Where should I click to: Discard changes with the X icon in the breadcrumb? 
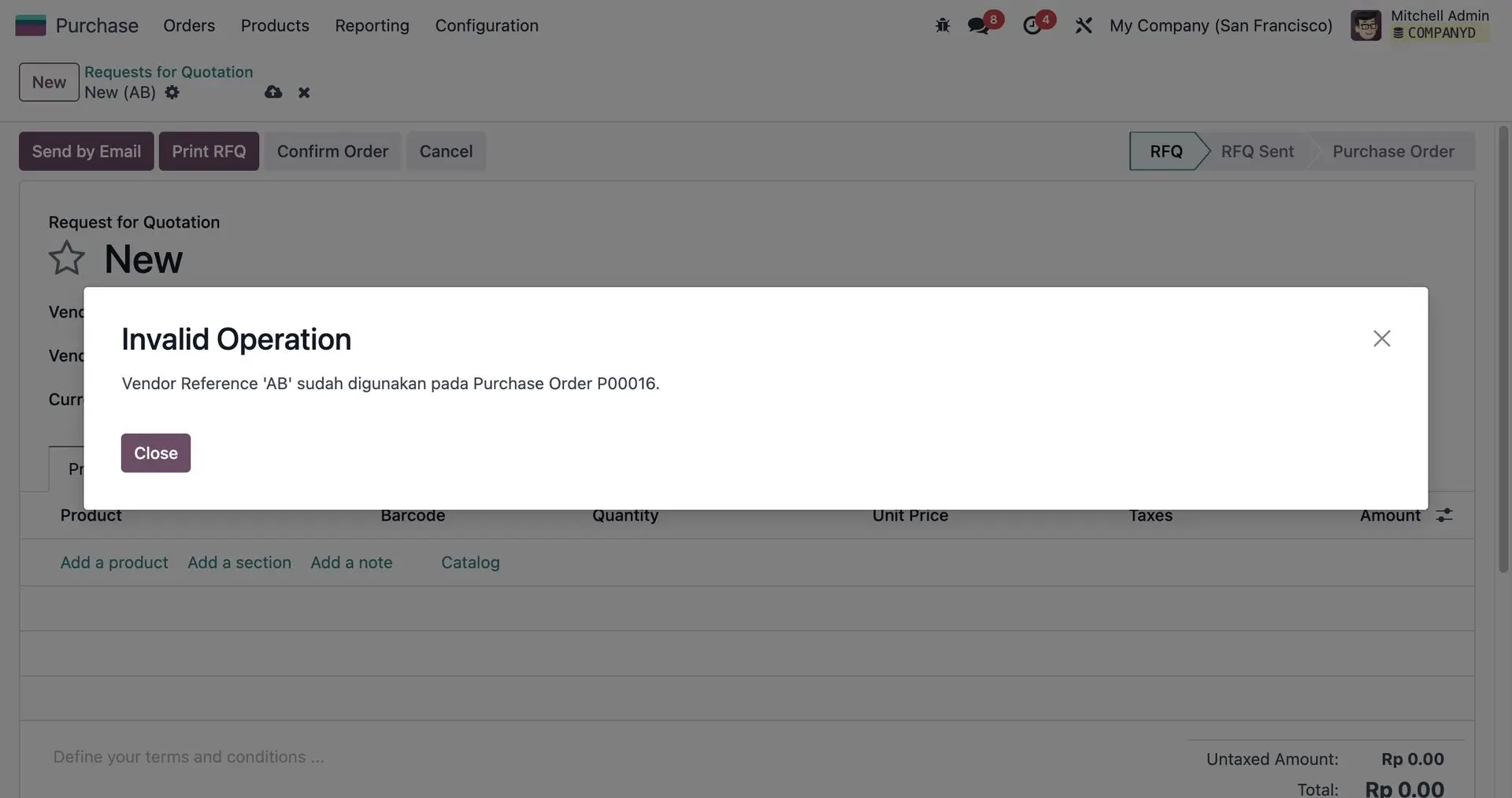click(x=304, y=93)
